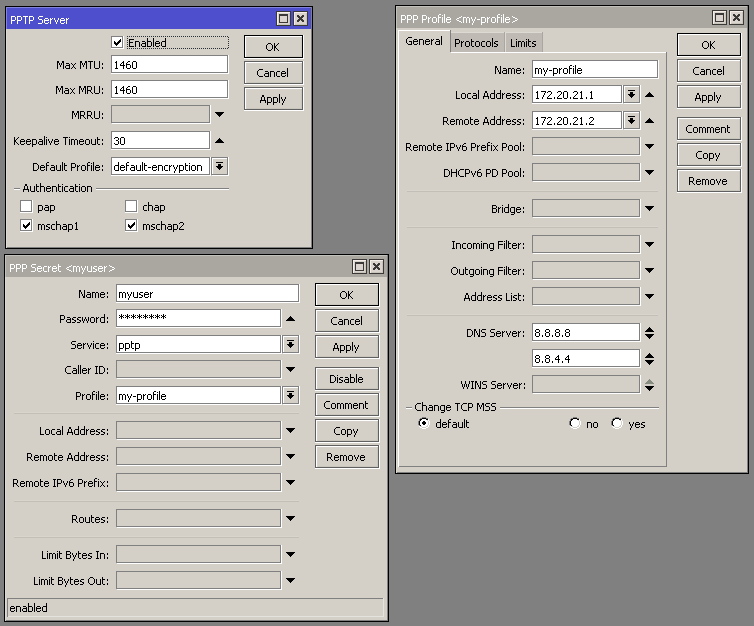The image size is (754, 626).
Task: Expand the MRRU field down arrow
Action: coord(219,115)
